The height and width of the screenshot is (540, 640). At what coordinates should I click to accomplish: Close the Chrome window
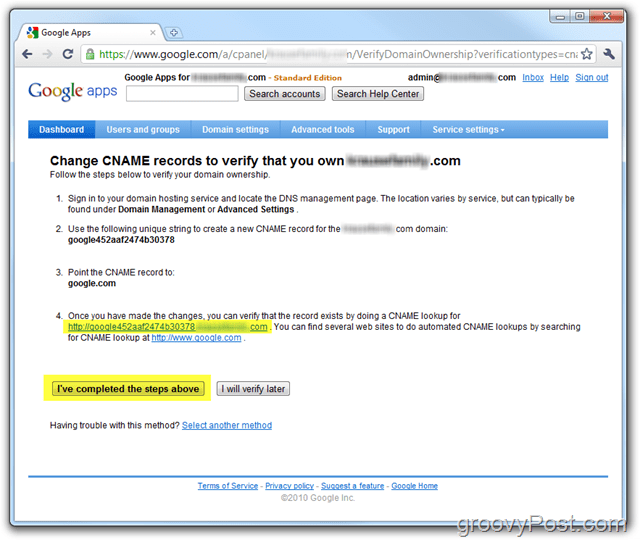click(x=607, y=17)
